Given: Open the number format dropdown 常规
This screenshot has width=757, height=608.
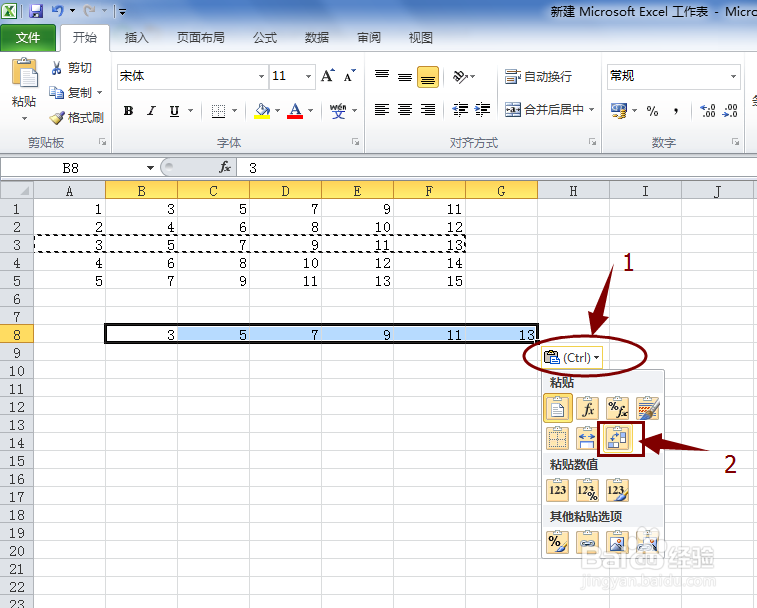Looking at the screenshot, I should pos(733,76).
